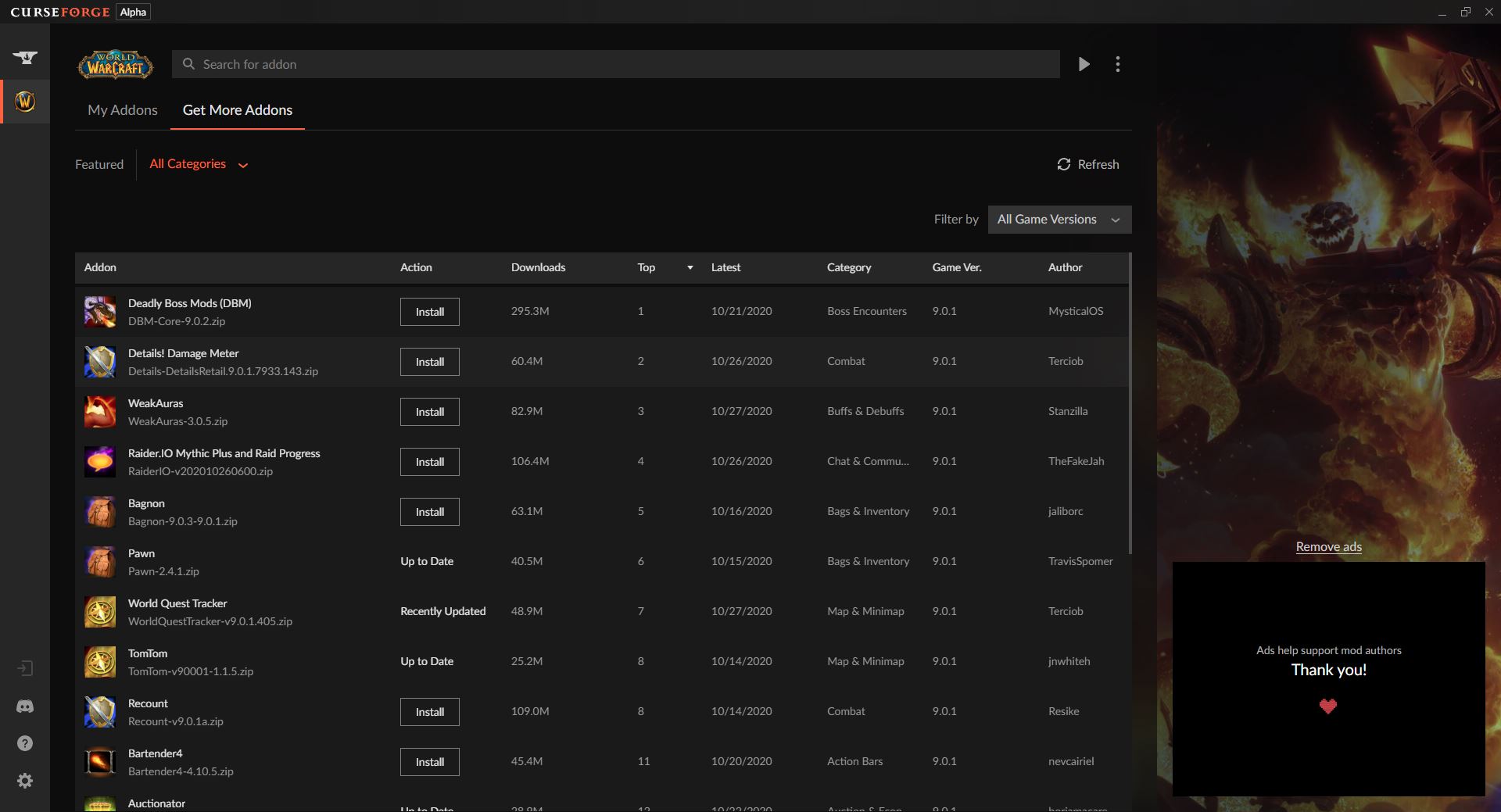Click the Search for addon field

(615, 64)
